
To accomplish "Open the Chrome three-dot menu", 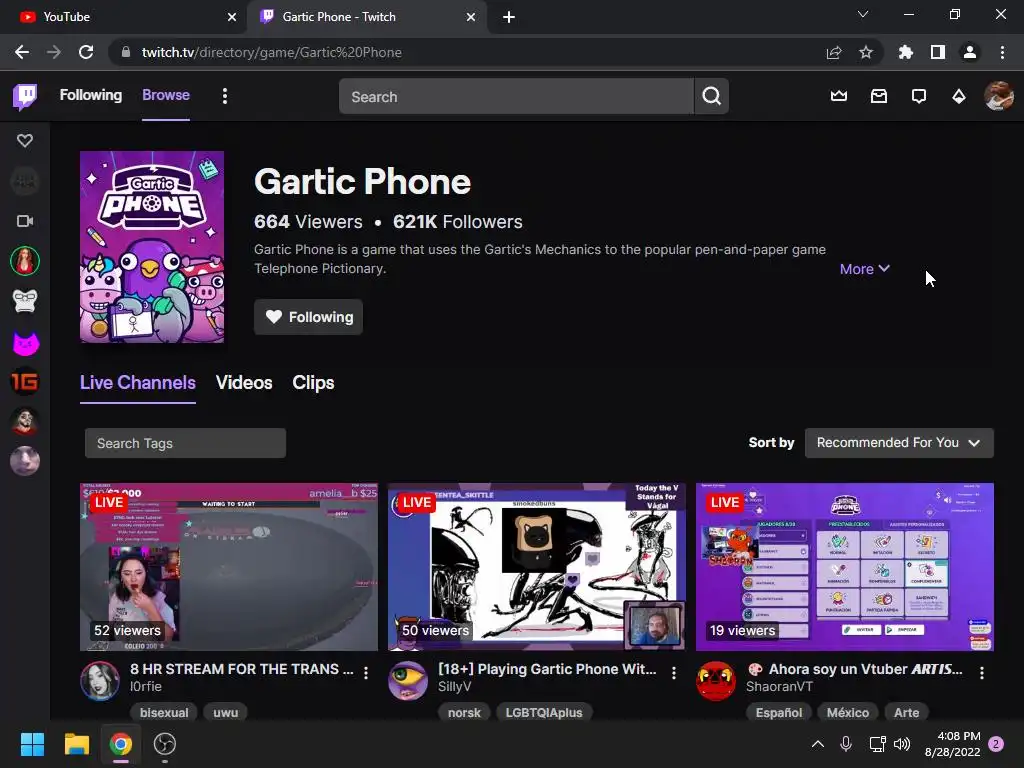I will (x=1002, y=52).
